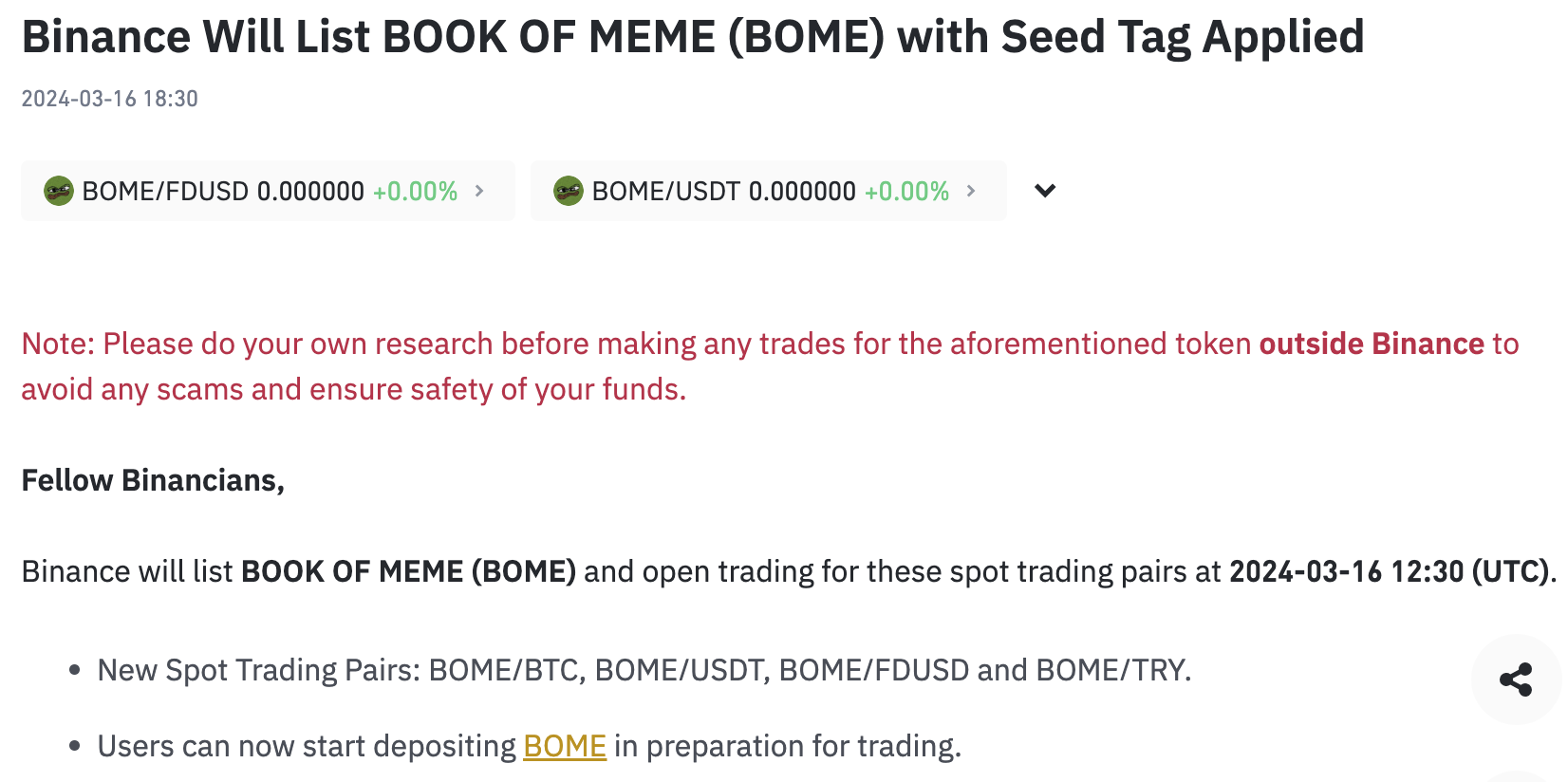The width and height of the screenshot is (1568, 782).
Task: Click the "Fellow Binancians," greeting
Action: pos(153,480)
